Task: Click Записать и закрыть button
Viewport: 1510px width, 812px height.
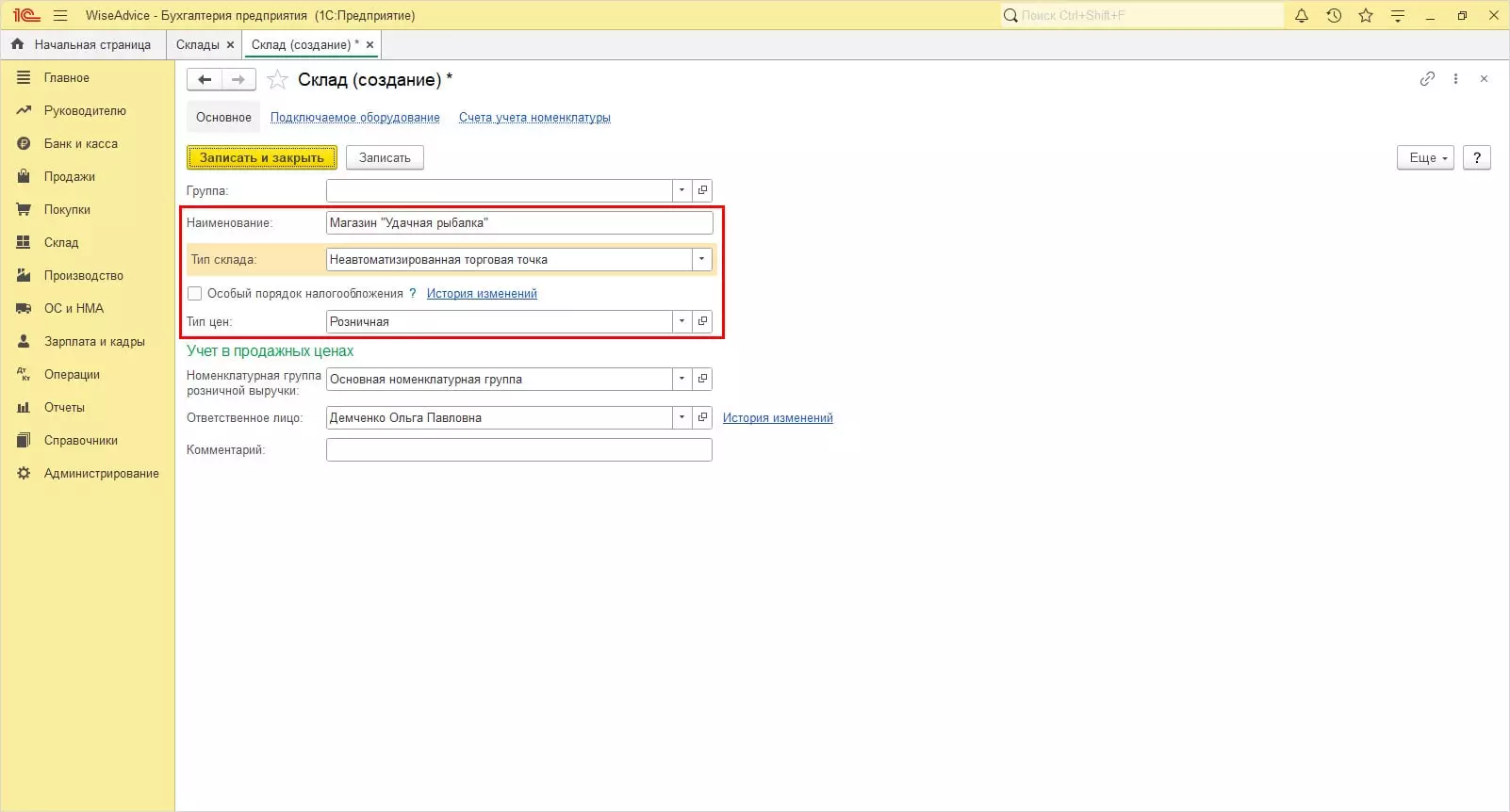Action: click(x=262, y=158)
